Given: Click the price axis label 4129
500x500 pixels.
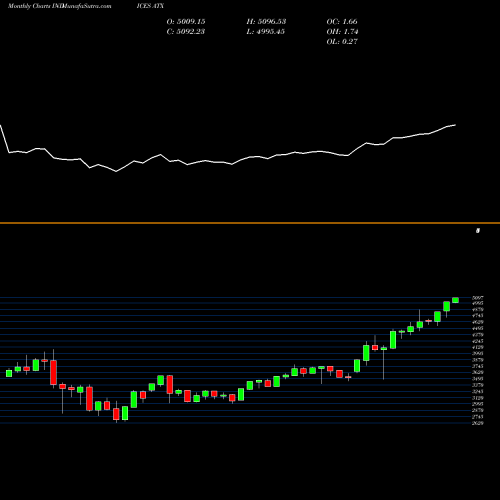Looking at the screenshot, I should 478,347.
